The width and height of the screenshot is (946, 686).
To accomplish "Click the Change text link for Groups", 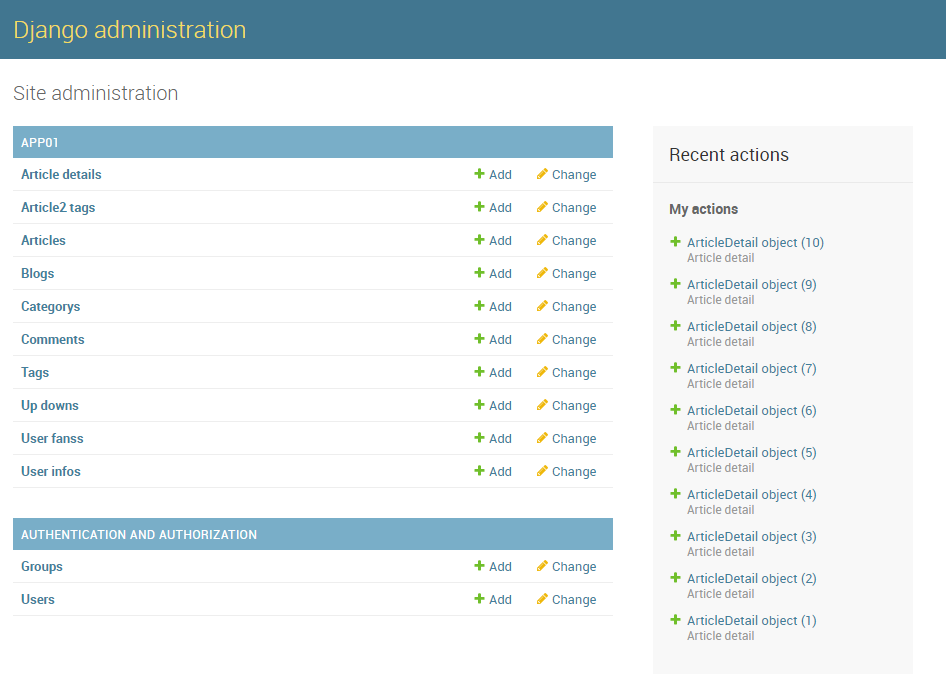I will point(574,567).
